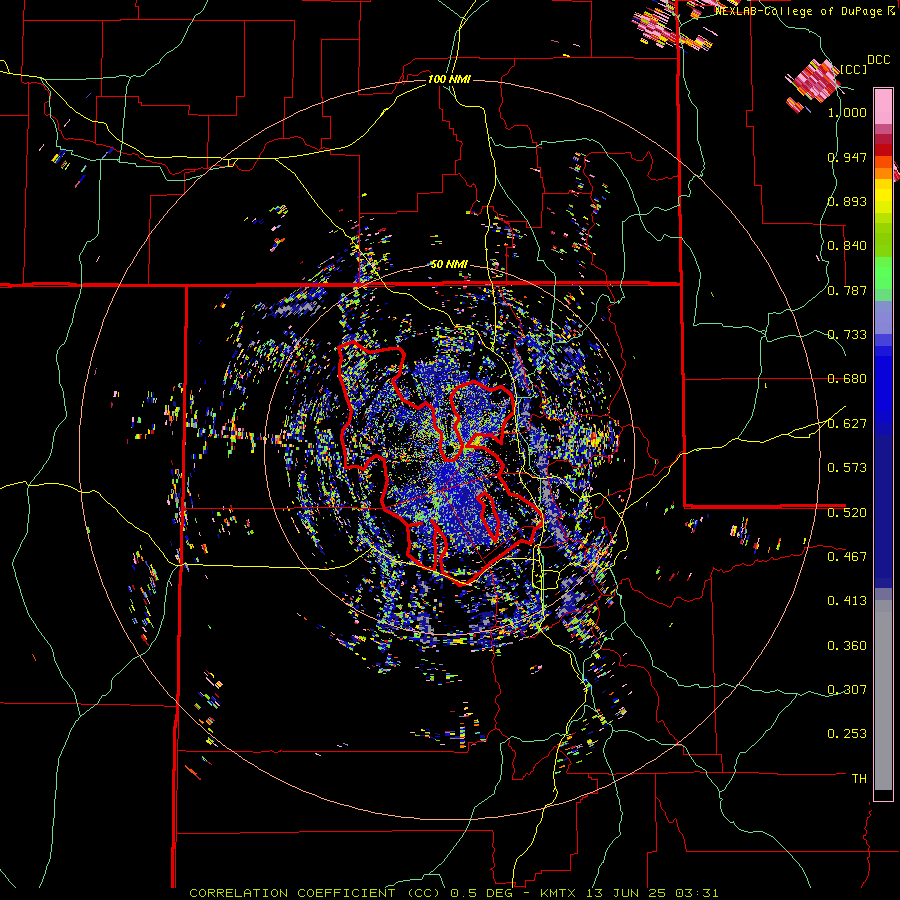Click the "KMTX" radar site identifier
Screen dimensions: 900x900
pos(560,893)
